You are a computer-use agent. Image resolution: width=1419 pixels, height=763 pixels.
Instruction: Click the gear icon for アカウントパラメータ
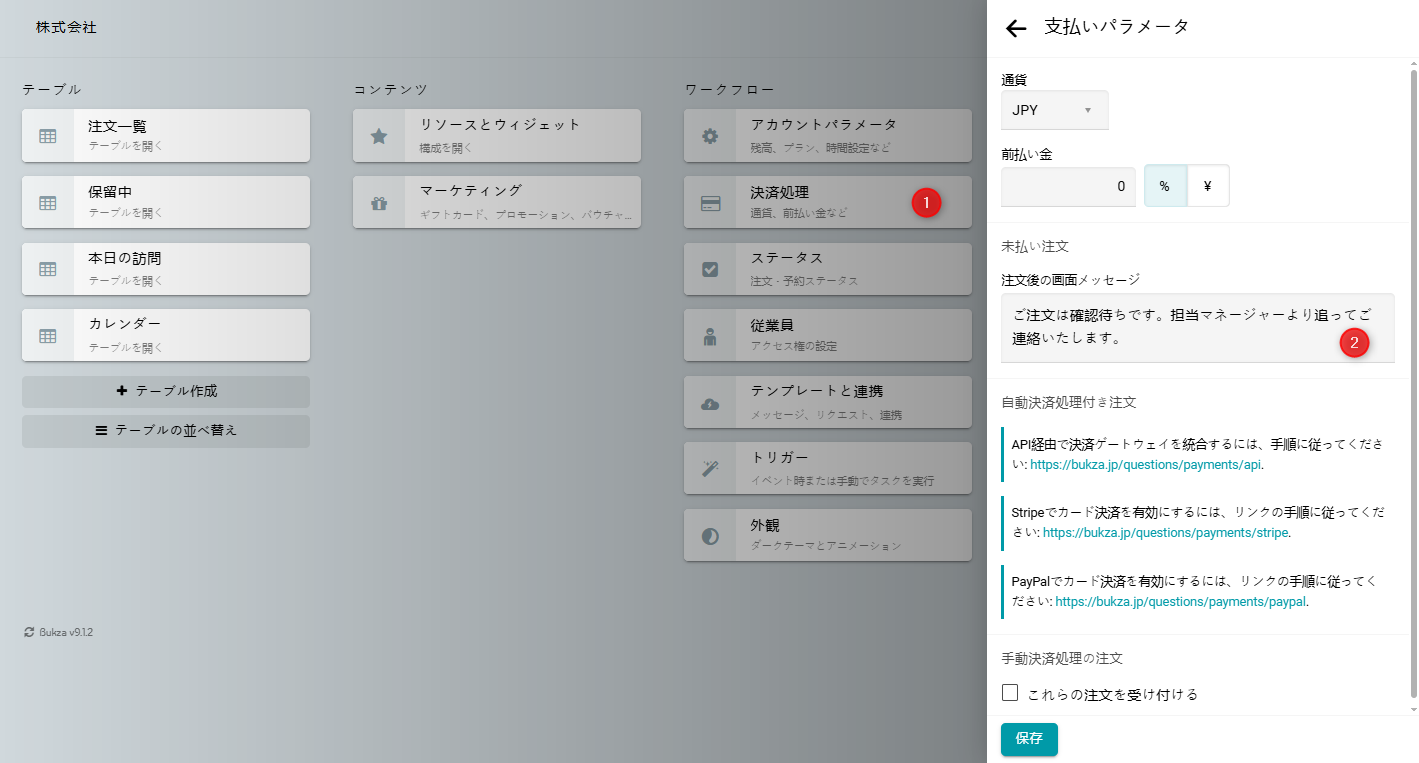(x=710, y=136)
